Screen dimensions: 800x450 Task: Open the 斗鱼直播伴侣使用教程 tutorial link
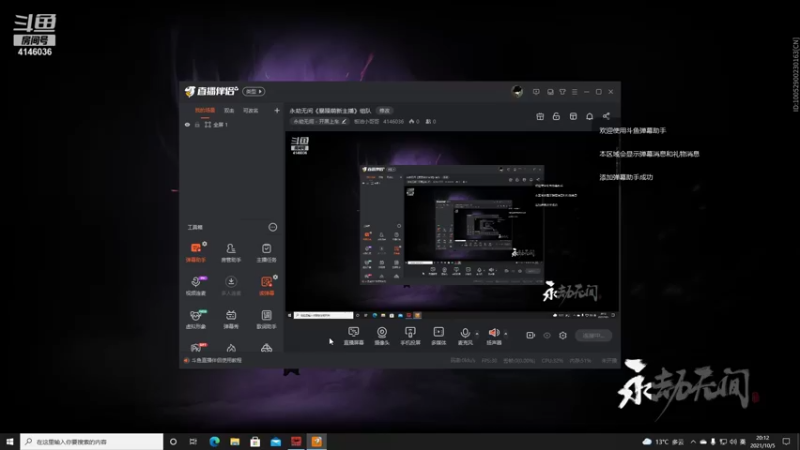point(216,360)
